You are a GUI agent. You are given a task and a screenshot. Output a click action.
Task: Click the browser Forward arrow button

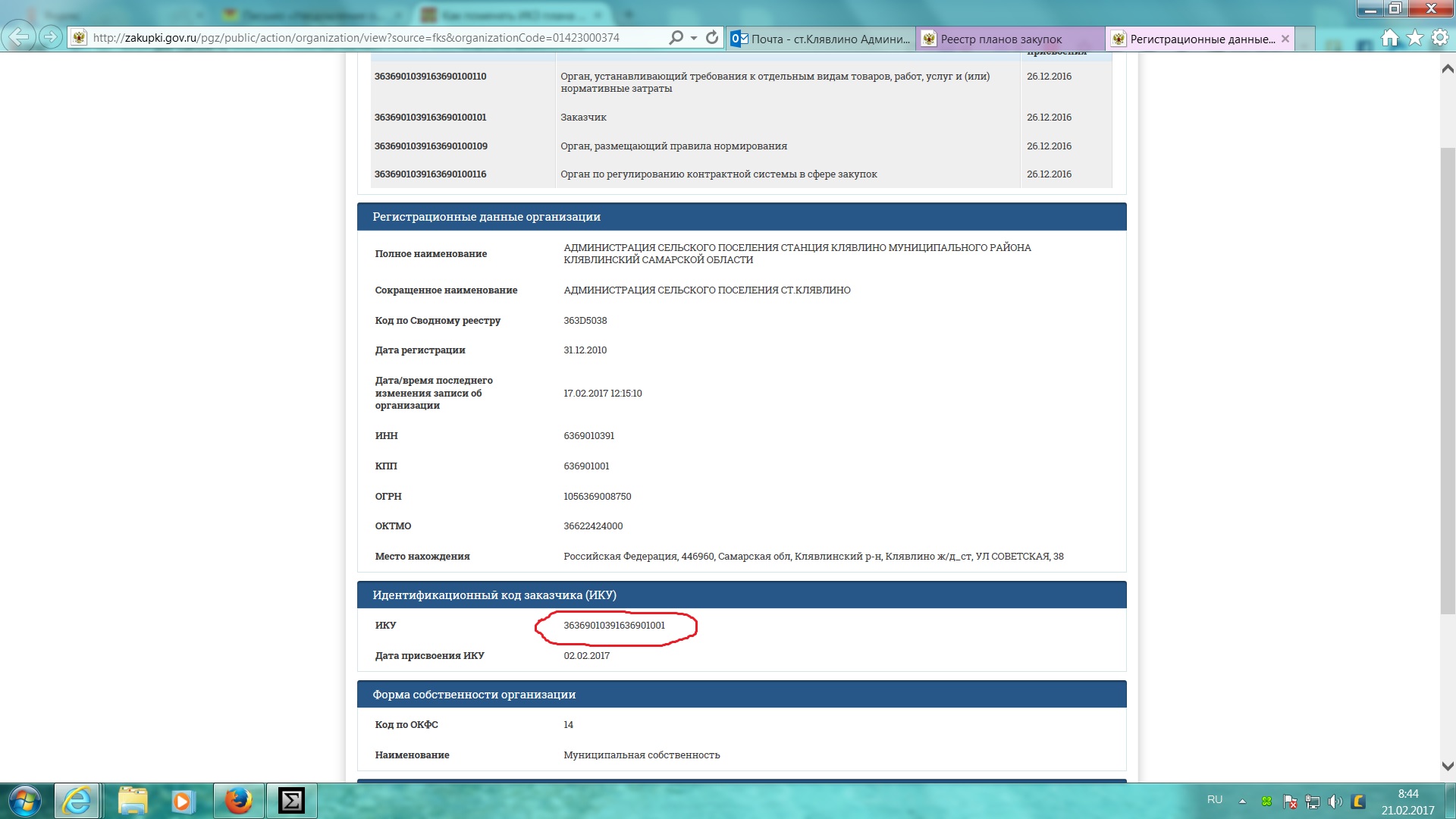pyautogui.click(x=50, y=36)
